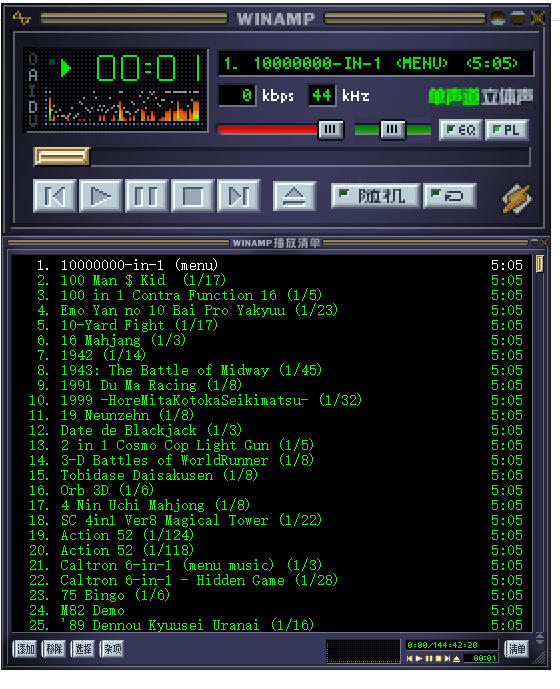The image size is (560, 689).
Task: Open the Winamp main menu icon in title bar
Action: click(22, 18)
